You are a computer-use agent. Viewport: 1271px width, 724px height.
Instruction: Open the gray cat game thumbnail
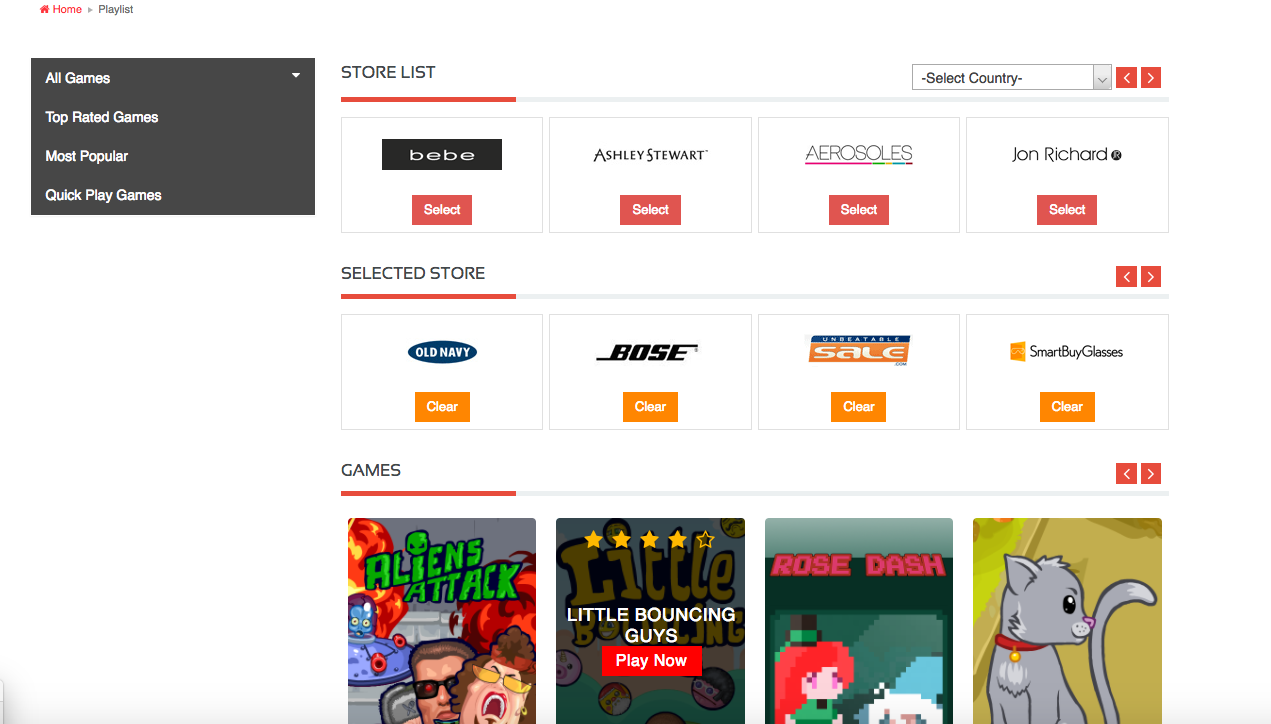[x=1067, y=621]
